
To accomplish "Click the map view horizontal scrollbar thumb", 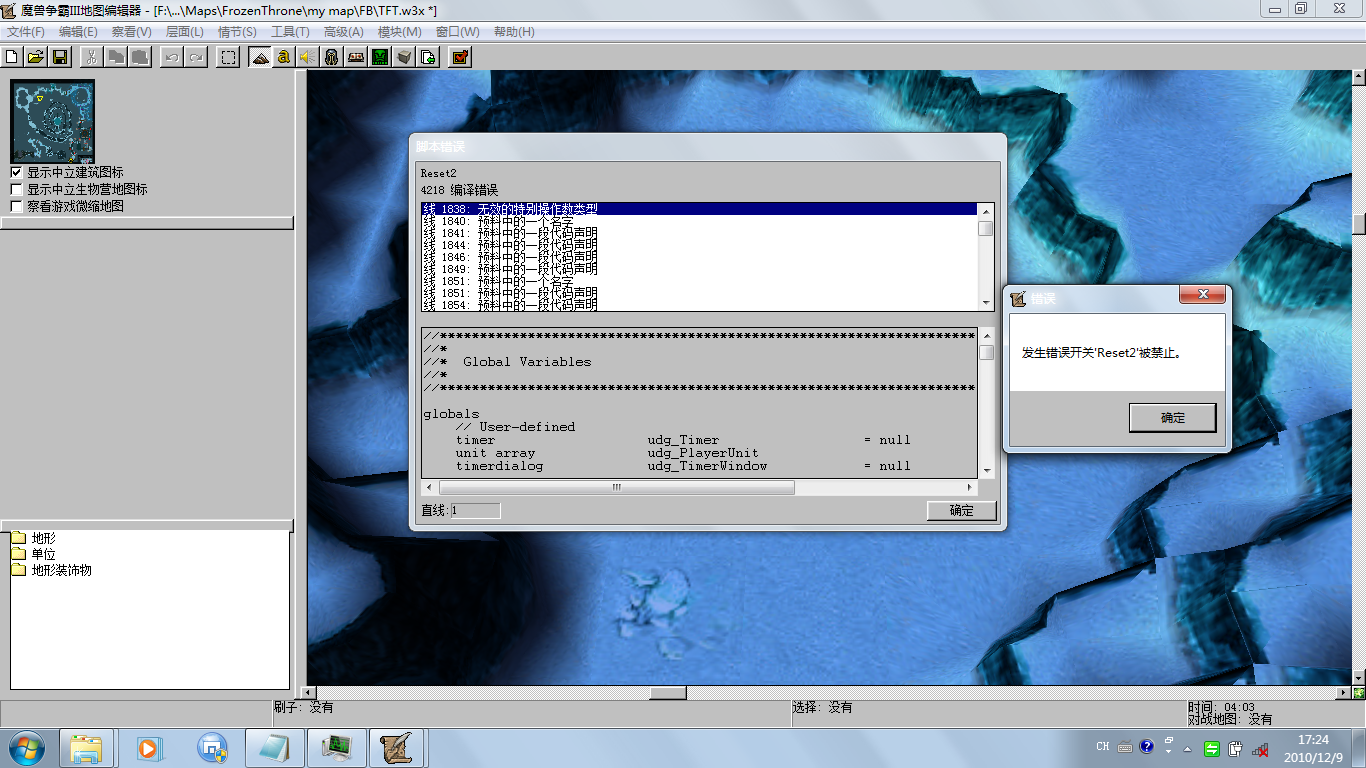I will (x=668, y=693).
